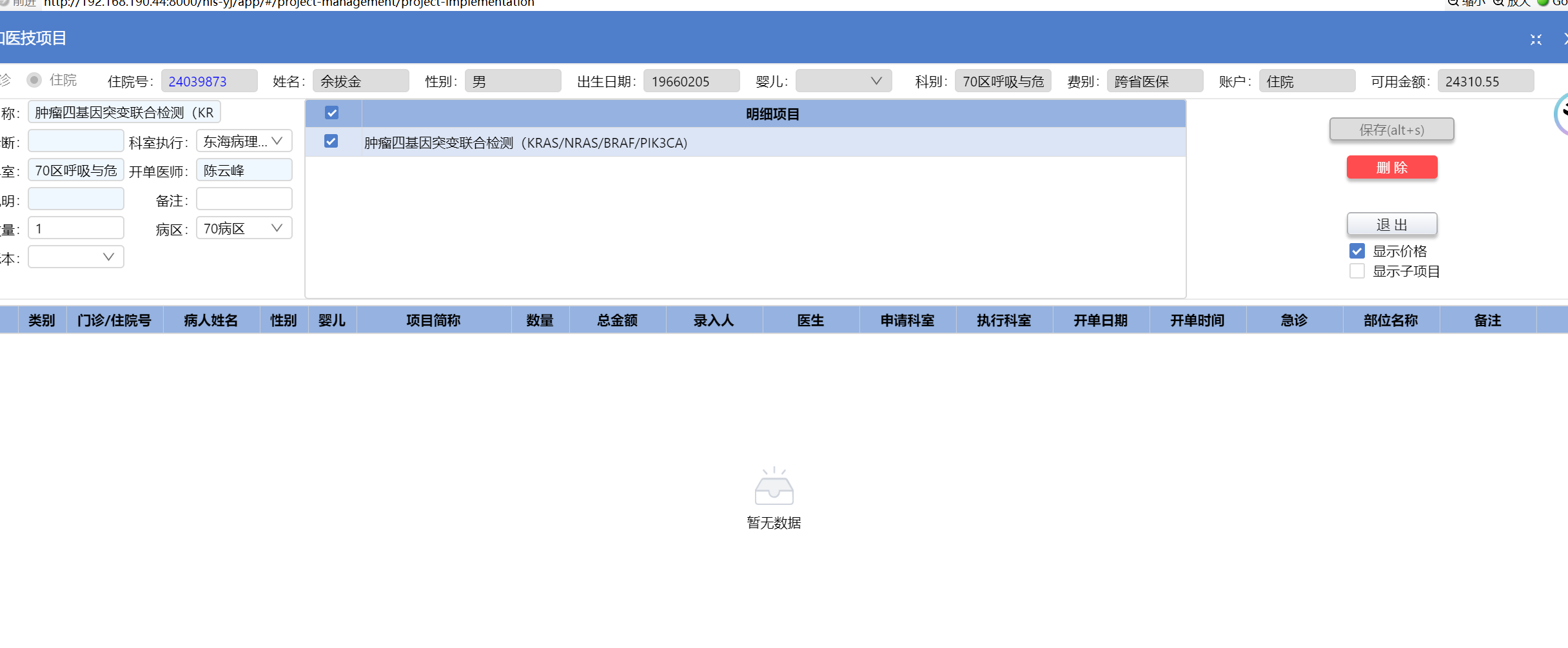Click the 备注 column header in bottom table
Screen dimensions: 1568x648
pos(1488,320)
